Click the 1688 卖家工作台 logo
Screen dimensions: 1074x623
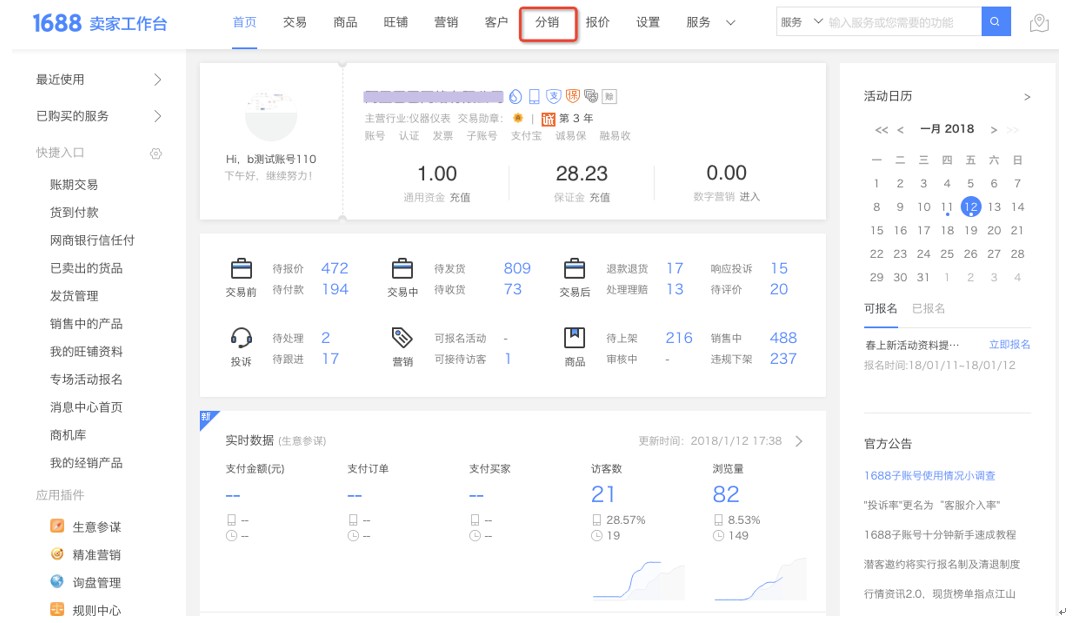pyautogui.click(x=100, y=23)
